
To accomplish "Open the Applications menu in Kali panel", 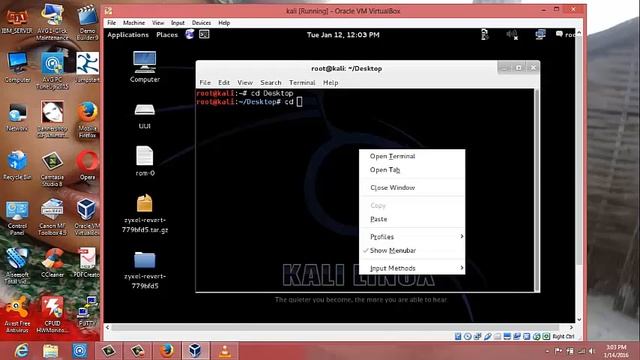I will (128, 35).
